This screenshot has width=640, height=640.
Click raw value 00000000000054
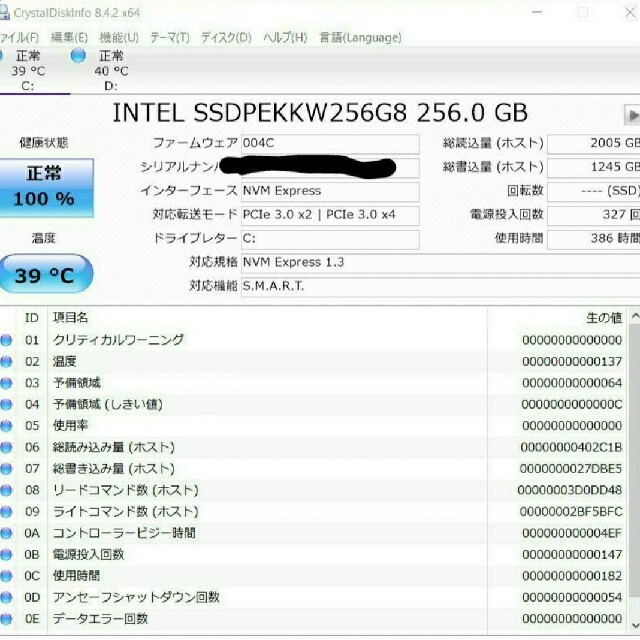tap(572, 598)
